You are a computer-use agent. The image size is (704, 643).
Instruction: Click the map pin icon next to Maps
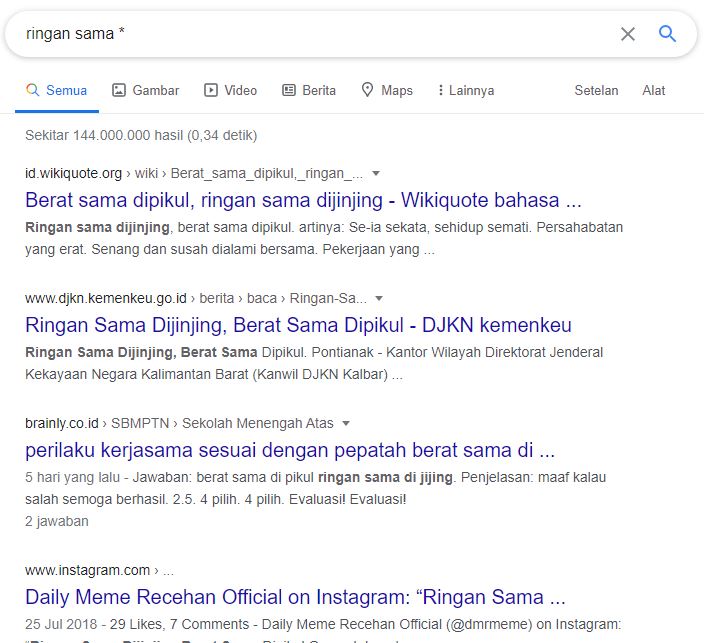[x=367, y=90]
